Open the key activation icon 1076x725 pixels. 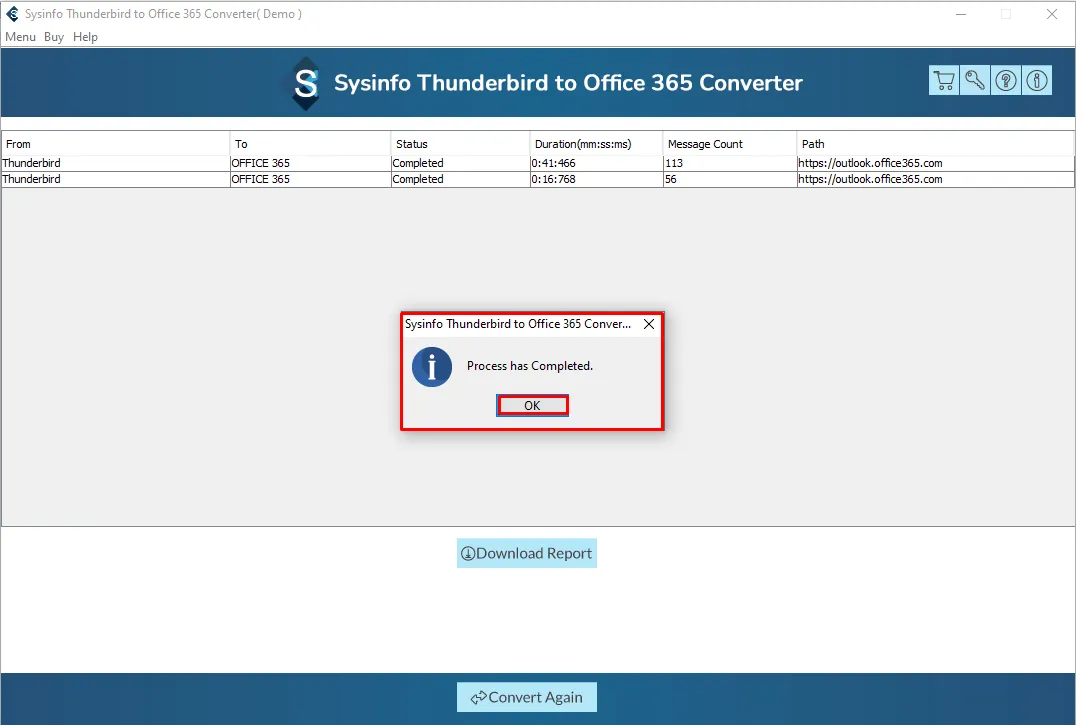974,81
